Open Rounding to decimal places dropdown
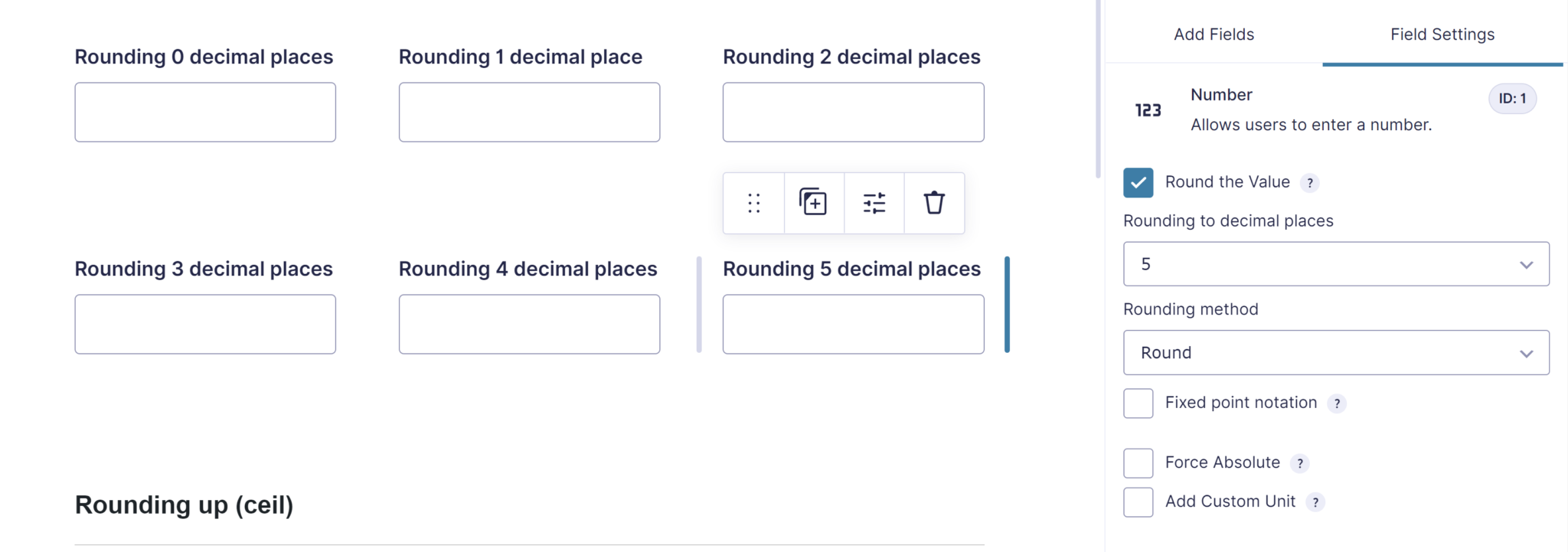1568x552 pixels. (x=1336, y=264)
